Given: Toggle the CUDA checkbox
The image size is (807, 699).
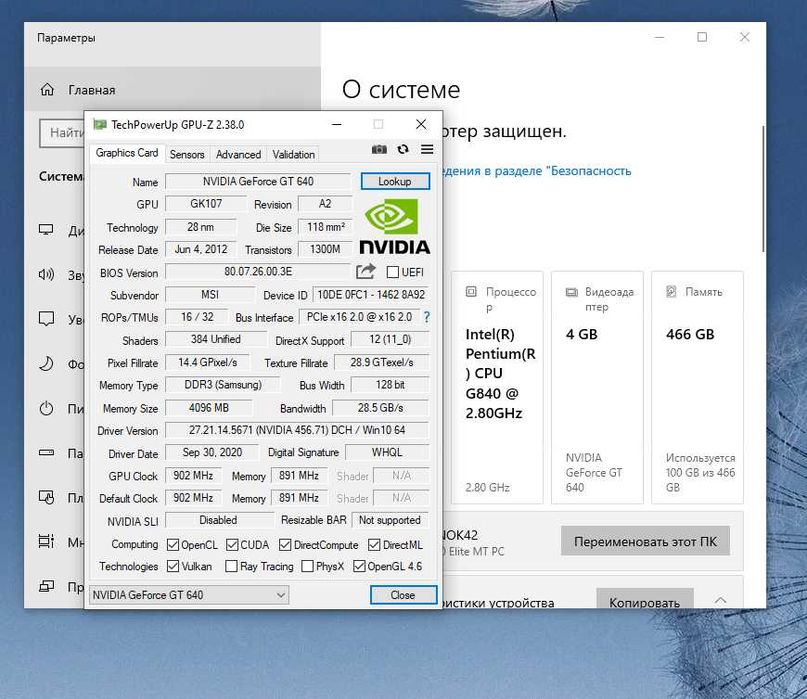Looking at the screenshot, I should coord(232,545).
